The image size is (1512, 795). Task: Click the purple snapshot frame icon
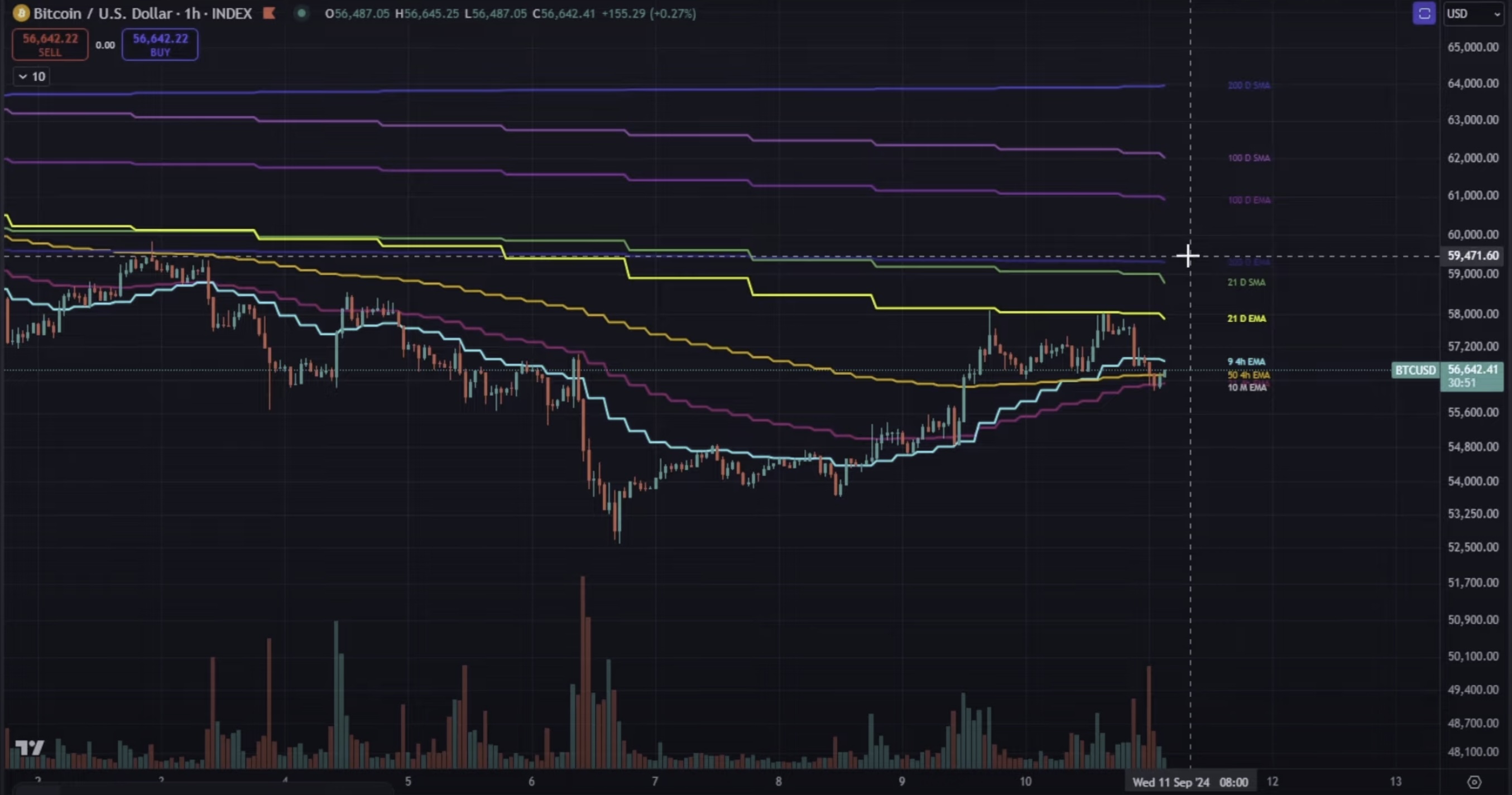pyautogui.click(x=1424, y=13)
